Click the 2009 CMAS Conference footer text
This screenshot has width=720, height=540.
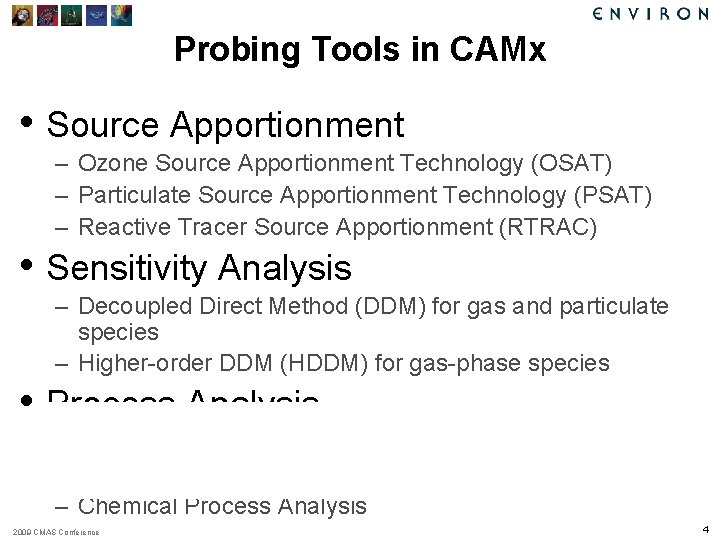click(x=56, y=532)
